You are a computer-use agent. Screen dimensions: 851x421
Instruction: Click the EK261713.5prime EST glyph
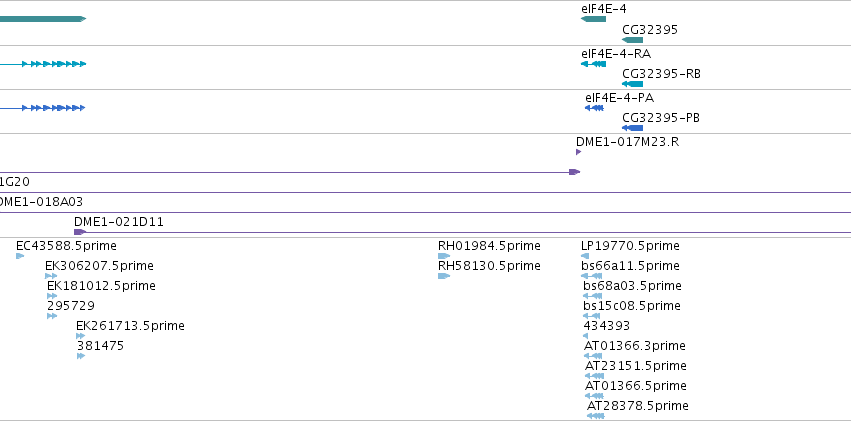point(80,336)
